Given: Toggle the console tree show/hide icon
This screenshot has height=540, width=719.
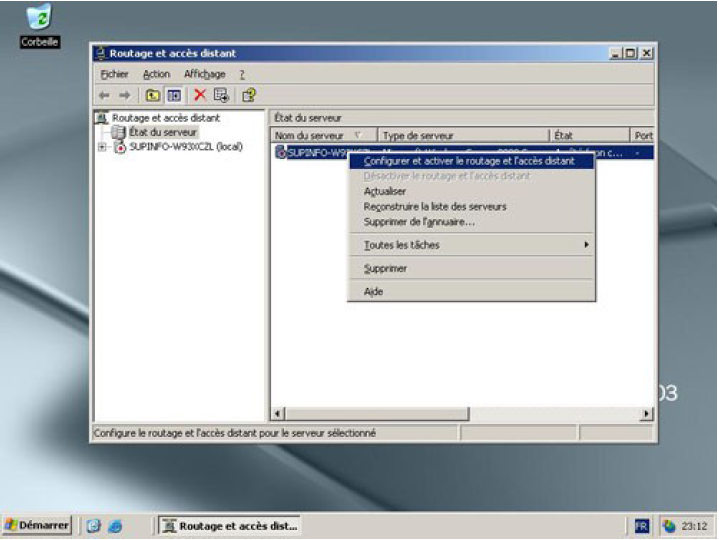Looking at the screenshot, I should tap(174, 95).
